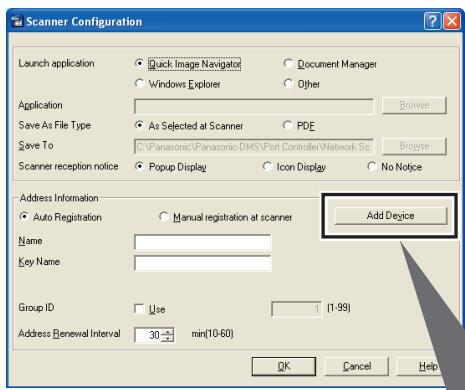
Task: Click the Browse button beside Save To
Action: click(x=414, y=146)
